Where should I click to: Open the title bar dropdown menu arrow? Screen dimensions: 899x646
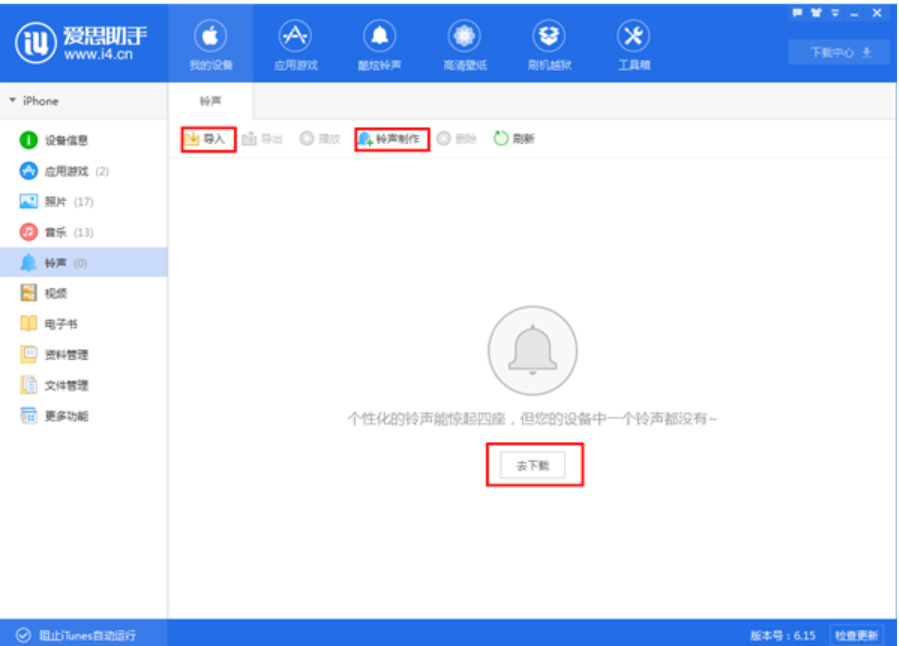(x=834, y=13)
